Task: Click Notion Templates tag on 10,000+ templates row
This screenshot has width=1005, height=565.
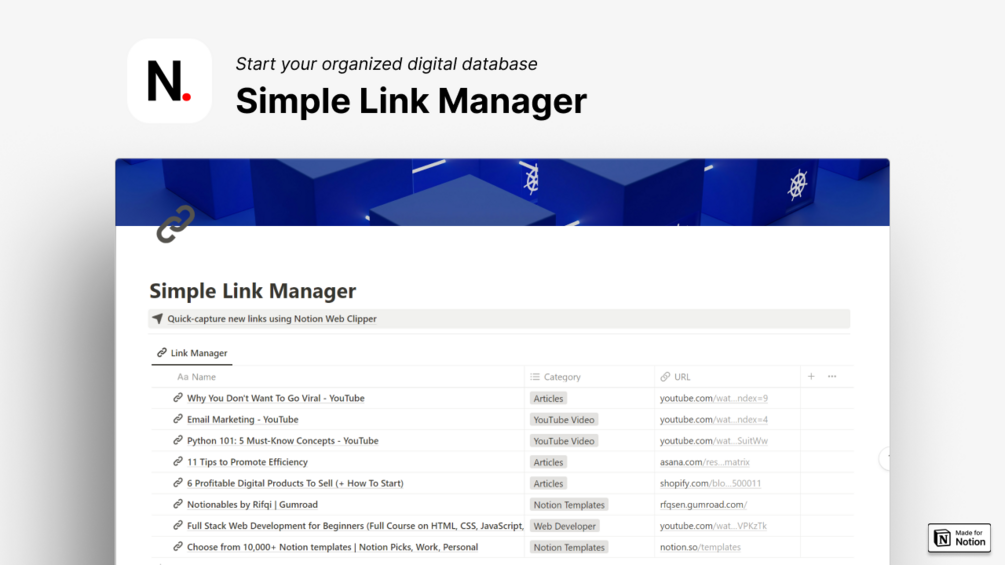Action: [569, 547]
